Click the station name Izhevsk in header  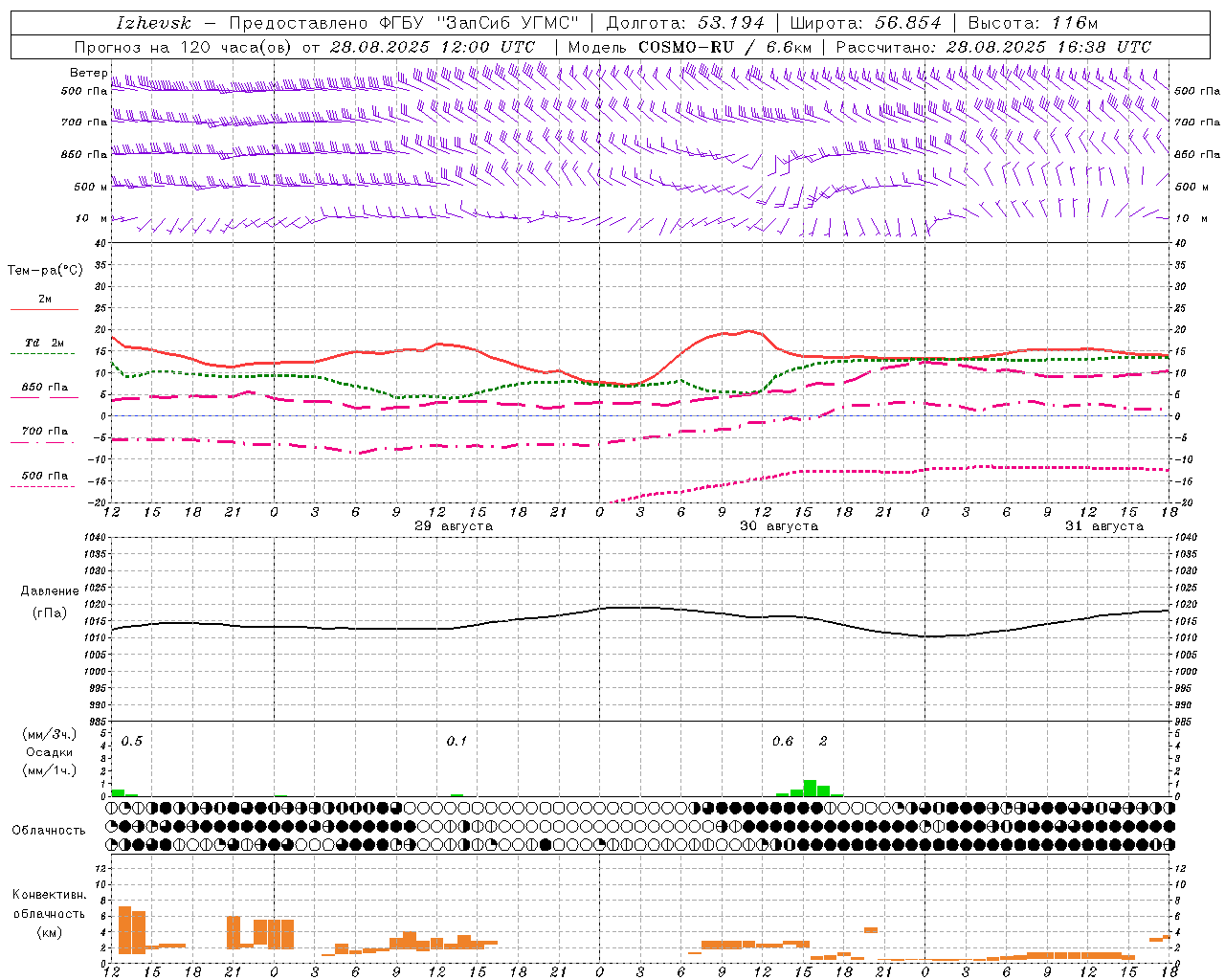click(154, 23)
